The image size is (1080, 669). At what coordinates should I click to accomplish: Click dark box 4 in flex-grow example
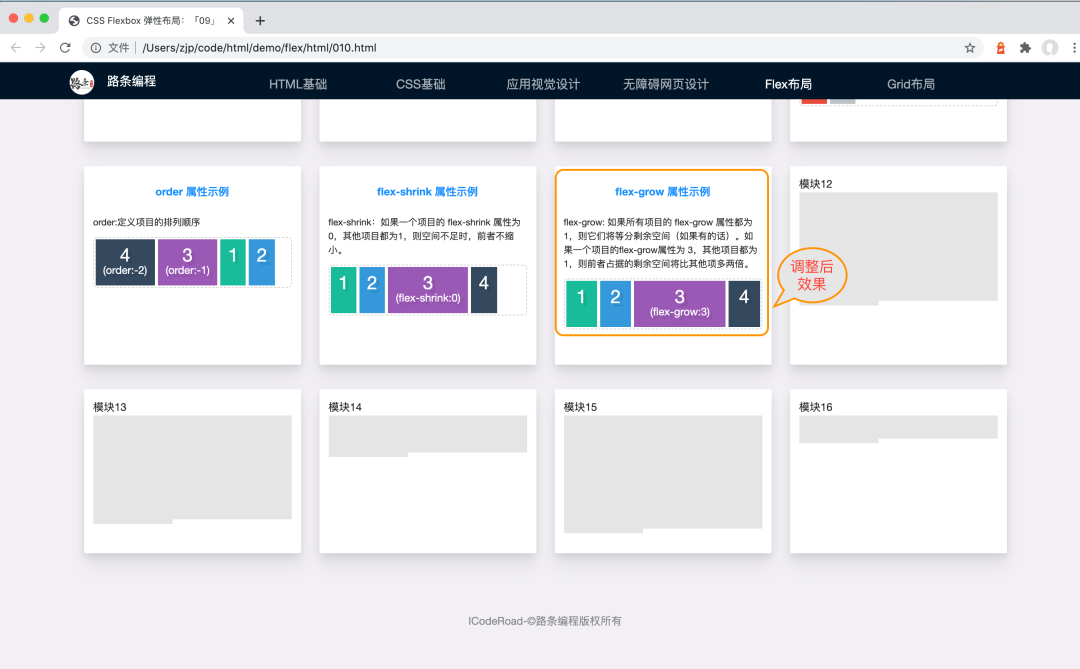point(744,303)
